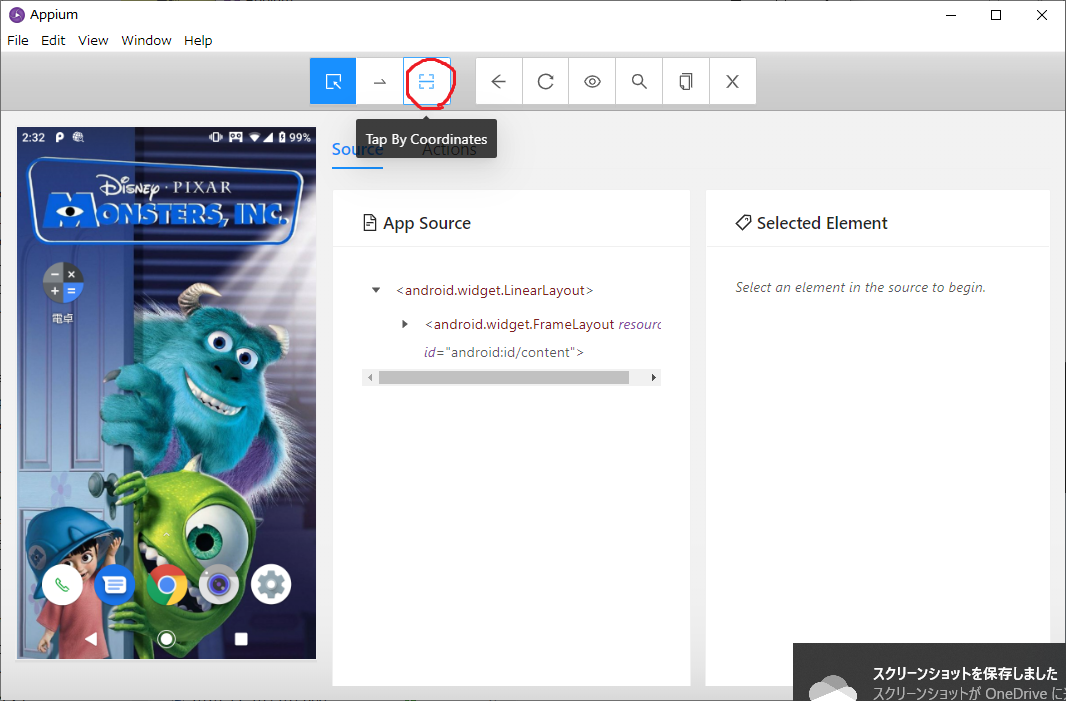Open the Search for element tool
This screenshot has height=701, width=1066.
coord(639,82)
